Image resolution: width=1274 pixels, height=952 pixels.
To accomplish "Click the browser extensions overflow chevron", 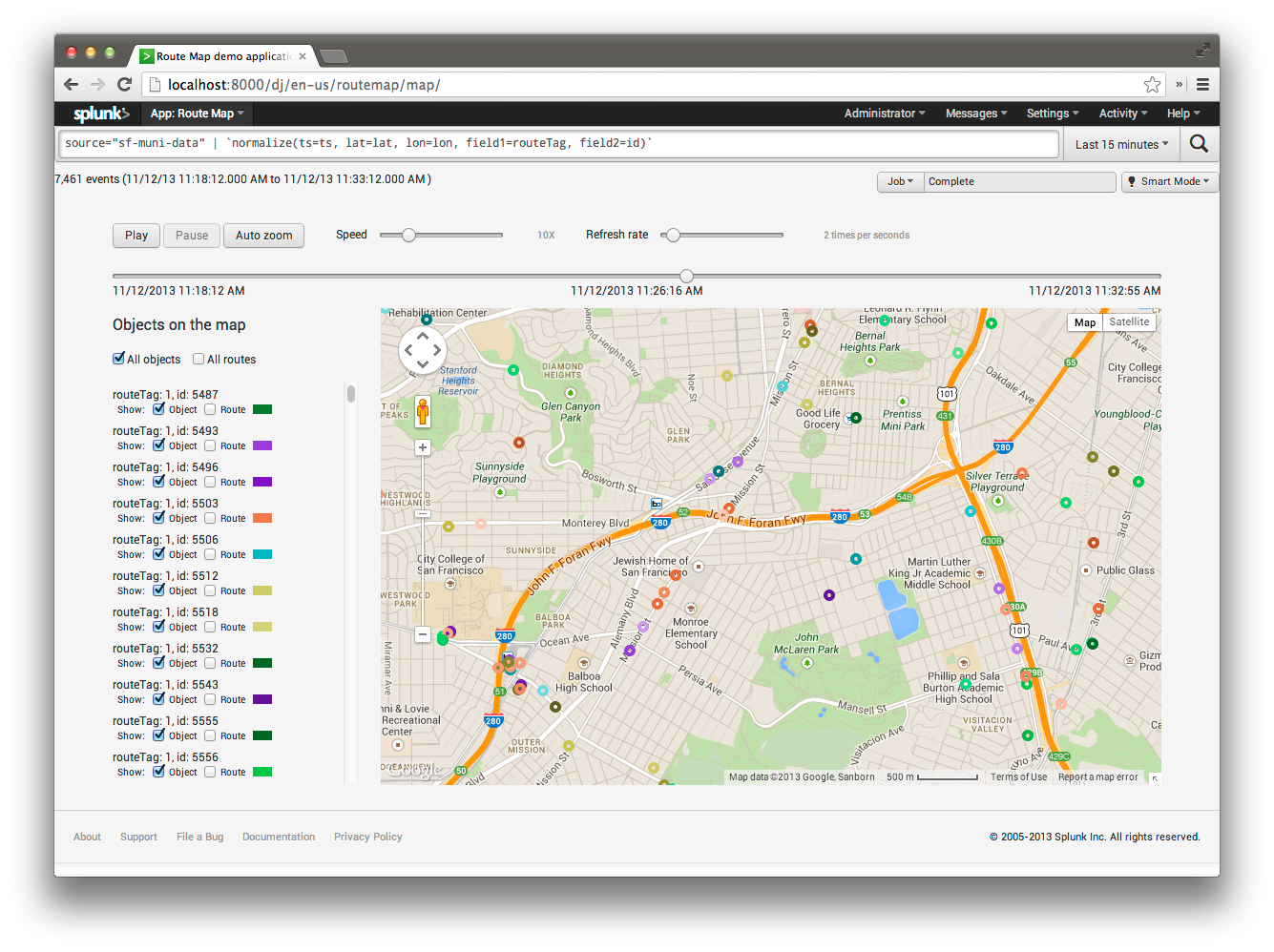I will point(1180,85).
